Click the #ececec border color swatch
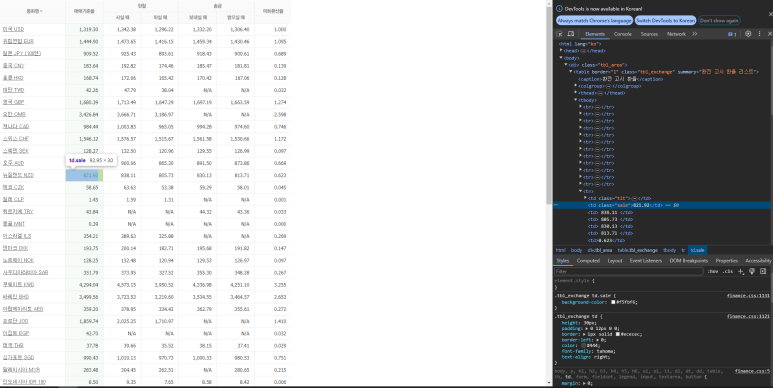This screenshot has width=773, height=388. pos(618,334)
